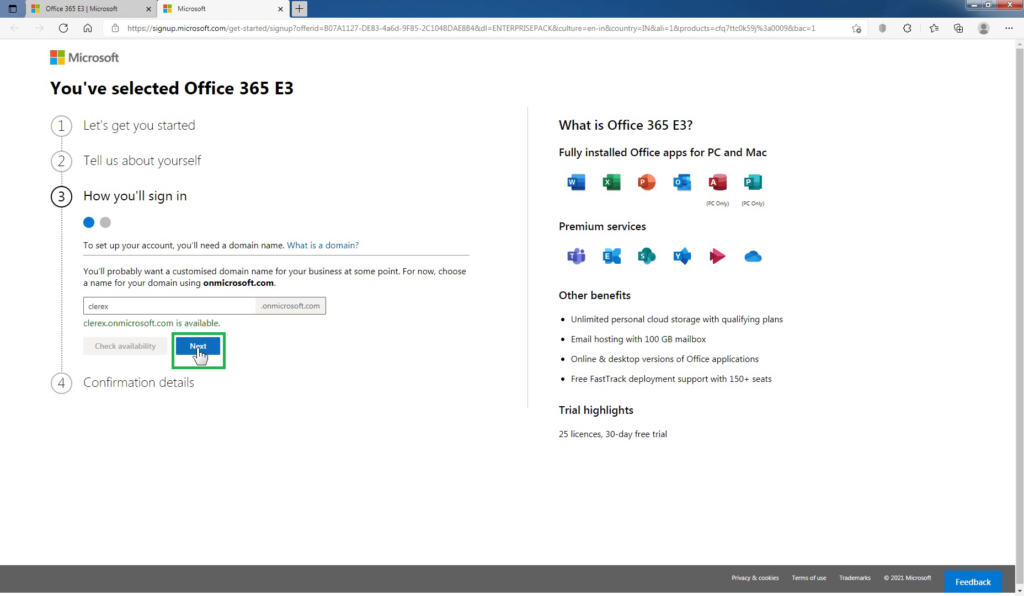1024x596 pixels.
Task: Click the browser address bar URL
Action: tap(471, 28)
